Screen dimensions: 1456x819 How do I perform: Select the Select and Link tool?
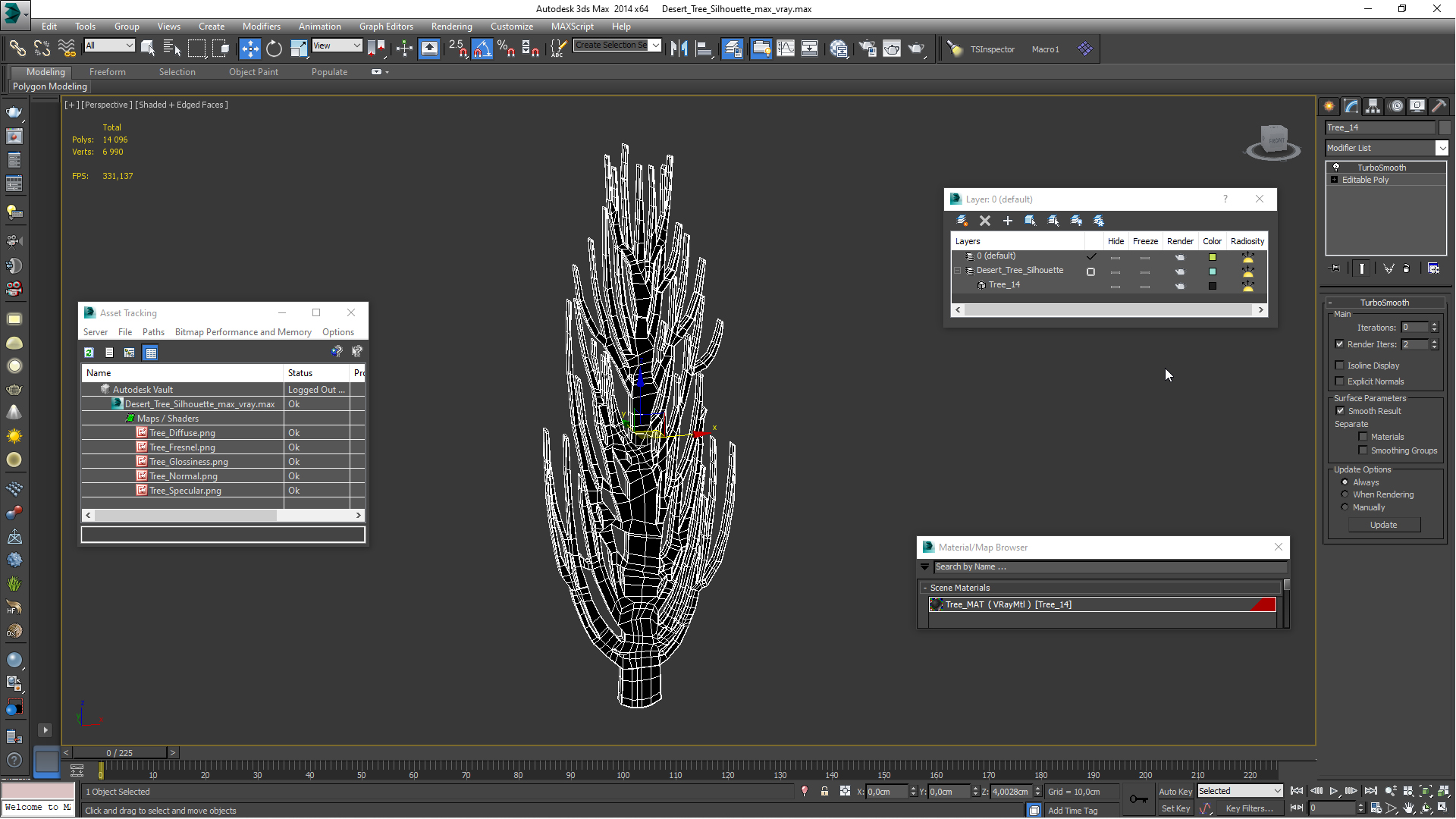point(17,48)
